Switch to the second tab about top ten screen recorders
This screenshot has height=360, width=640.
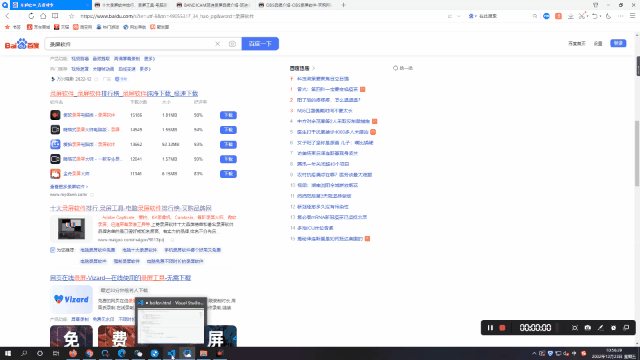point(131,5)
